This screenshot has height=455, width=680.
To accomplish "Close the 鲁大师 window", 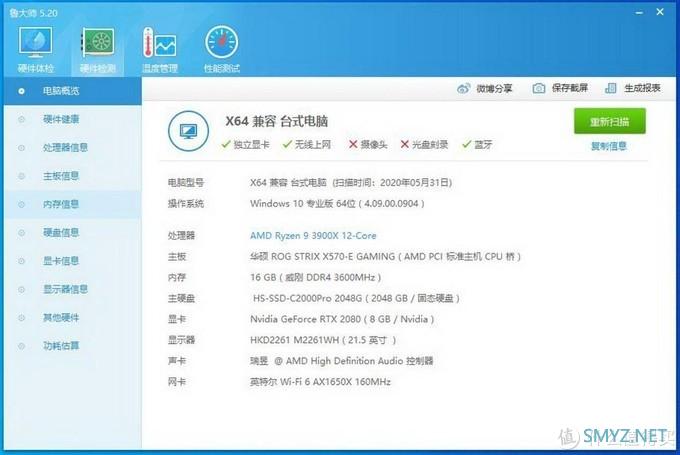I will (x=660, y=12).
